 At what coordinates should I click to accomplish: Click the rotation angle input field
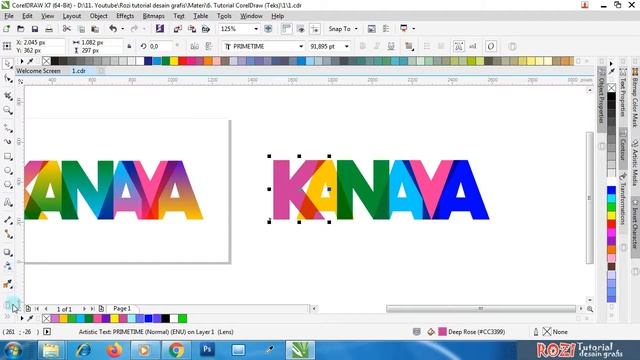click(x=160, y=47)
